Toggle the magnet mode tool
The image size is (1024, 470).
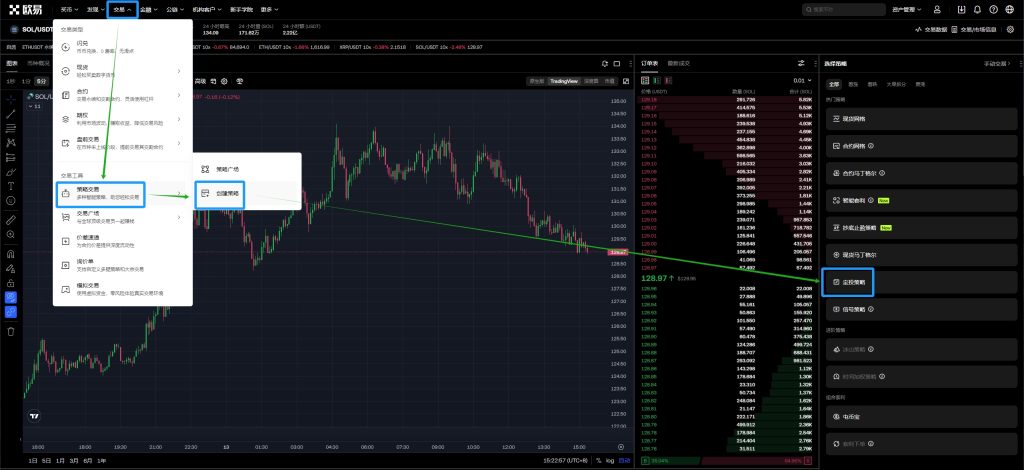click(10, 254)
